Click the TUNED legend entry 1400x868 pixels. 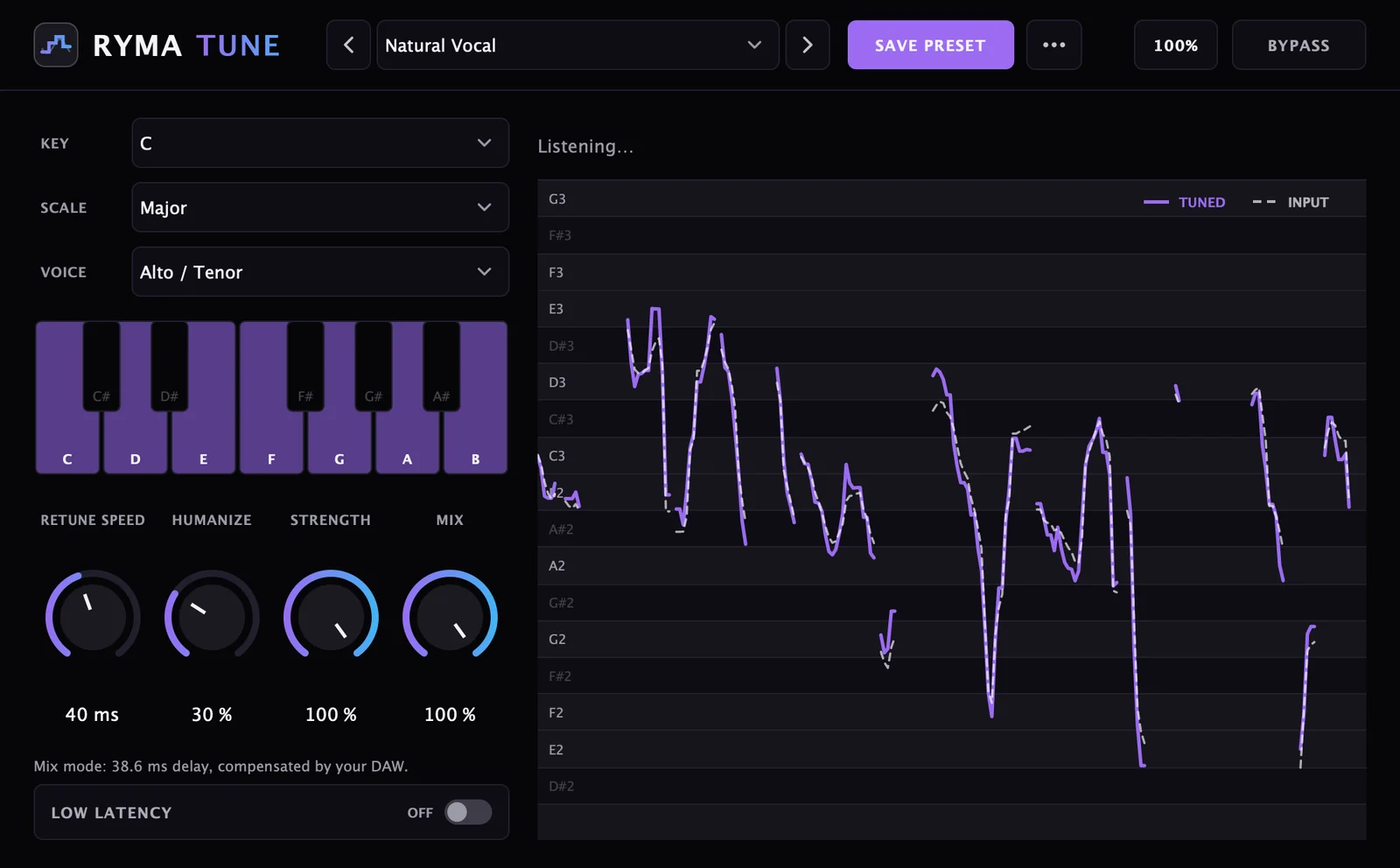[x=1184, y=202]
